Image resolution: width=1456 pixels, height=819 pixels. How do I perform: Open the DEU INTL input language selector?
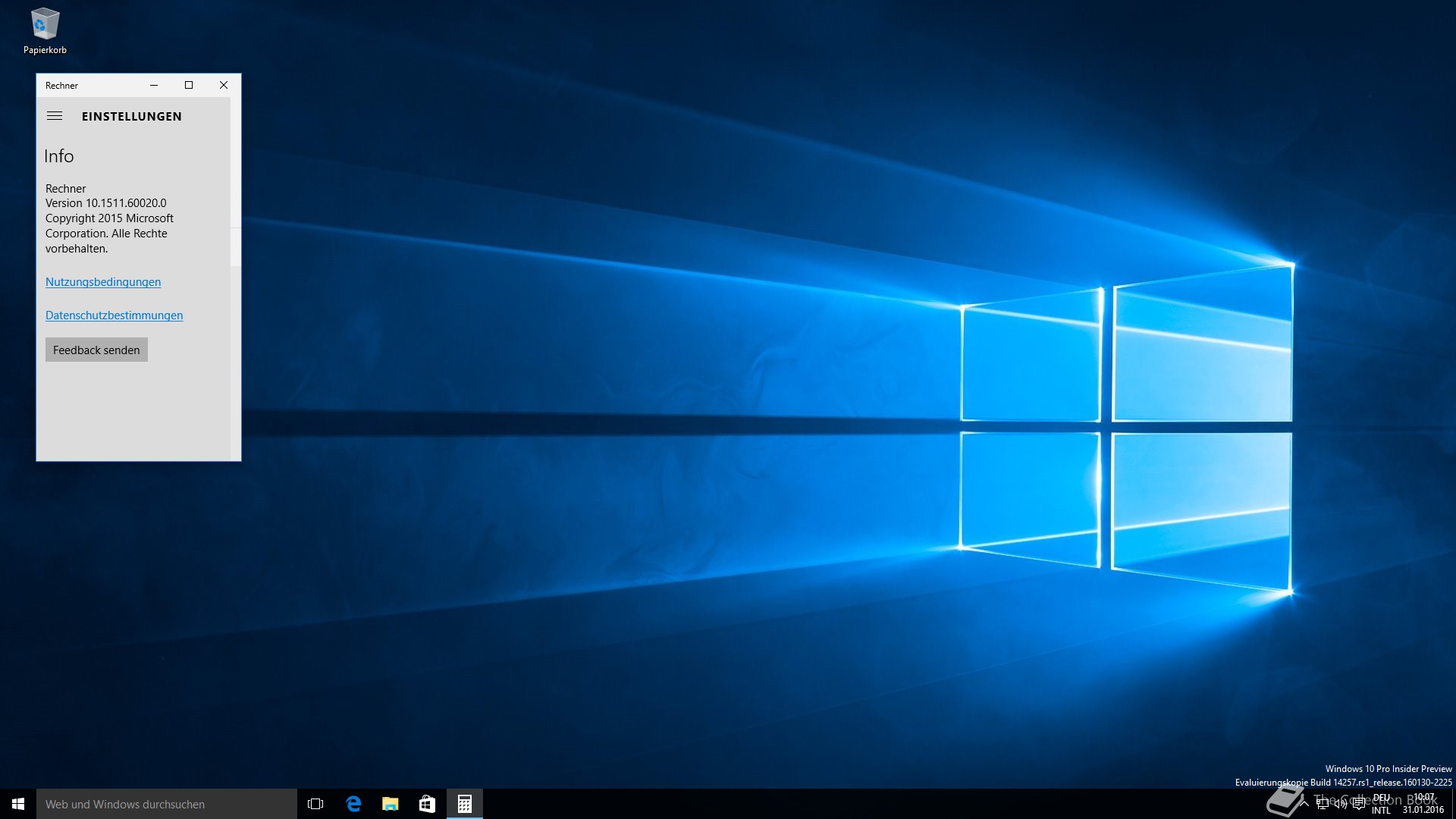pyautogui.click(x=1381, y=804)
